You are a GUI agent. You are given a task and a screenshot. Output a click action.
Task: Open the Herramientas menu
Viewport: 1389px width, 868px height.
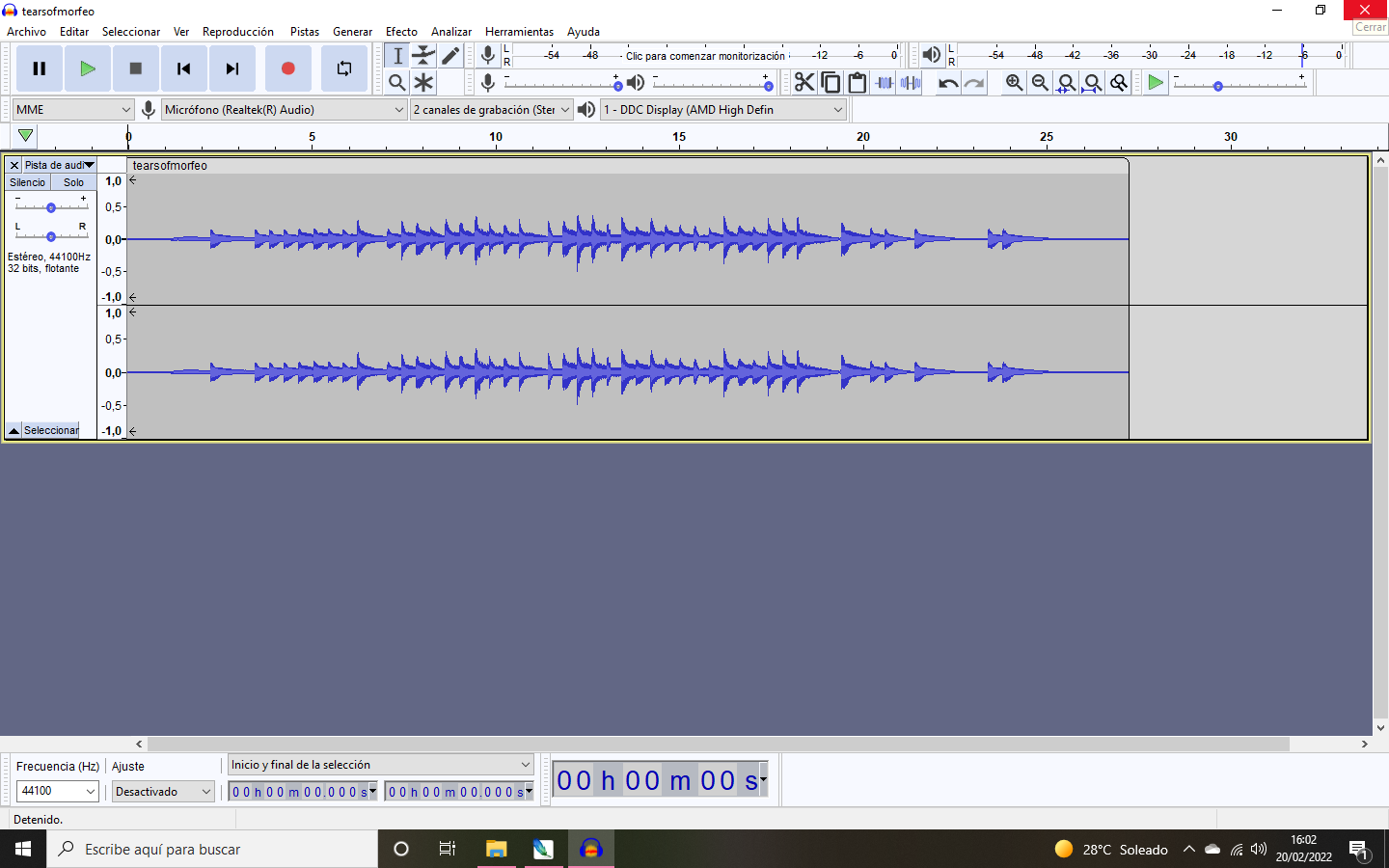tap(519, 32)
